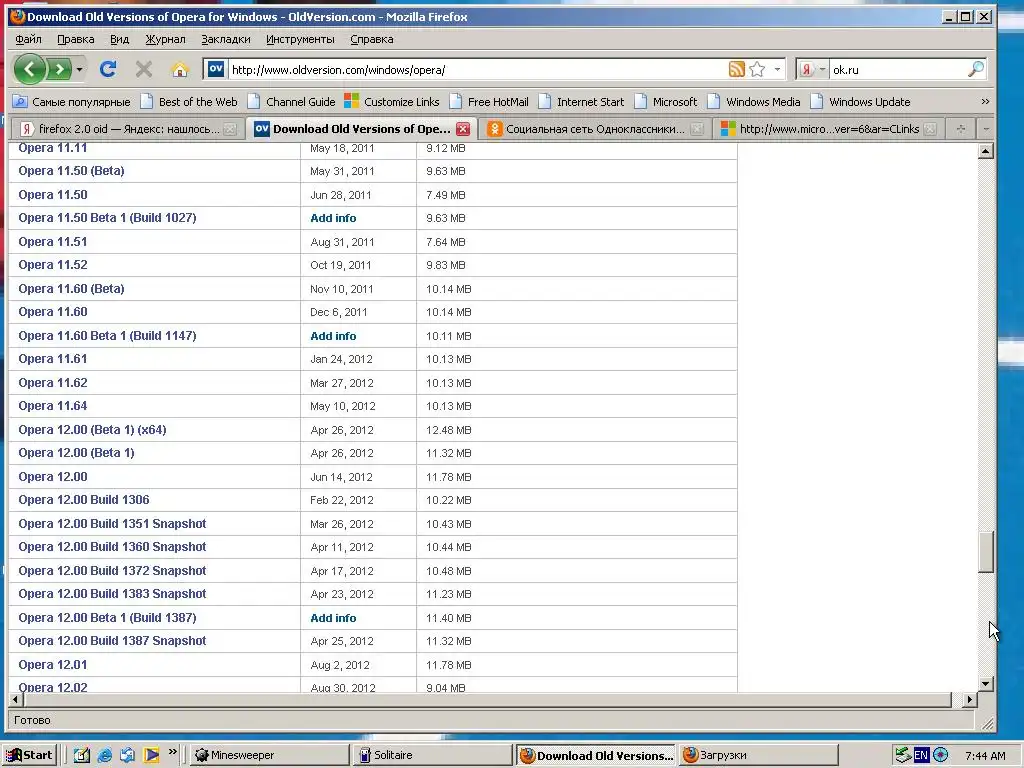This screenshot has height=768, width=1024.
Task: Switch to the Minesweeper taskbar button
Action: pyautogui.click(x=270, y=755)
